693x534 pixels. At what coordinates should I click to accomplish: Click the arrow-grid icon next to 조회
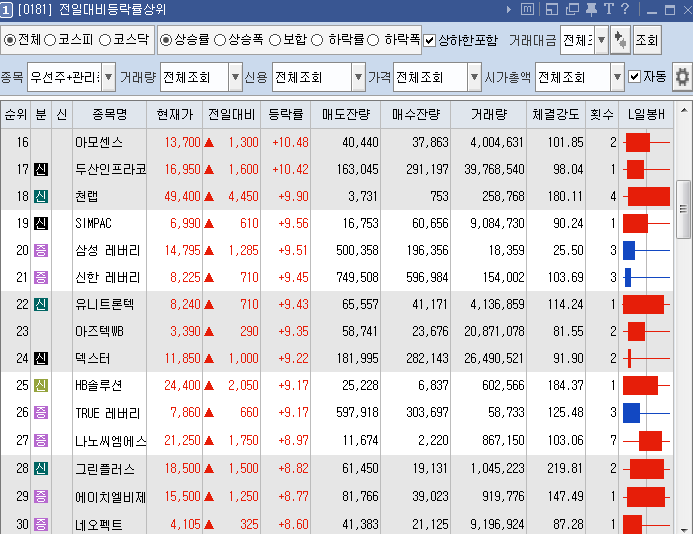(x=620, y=40)
